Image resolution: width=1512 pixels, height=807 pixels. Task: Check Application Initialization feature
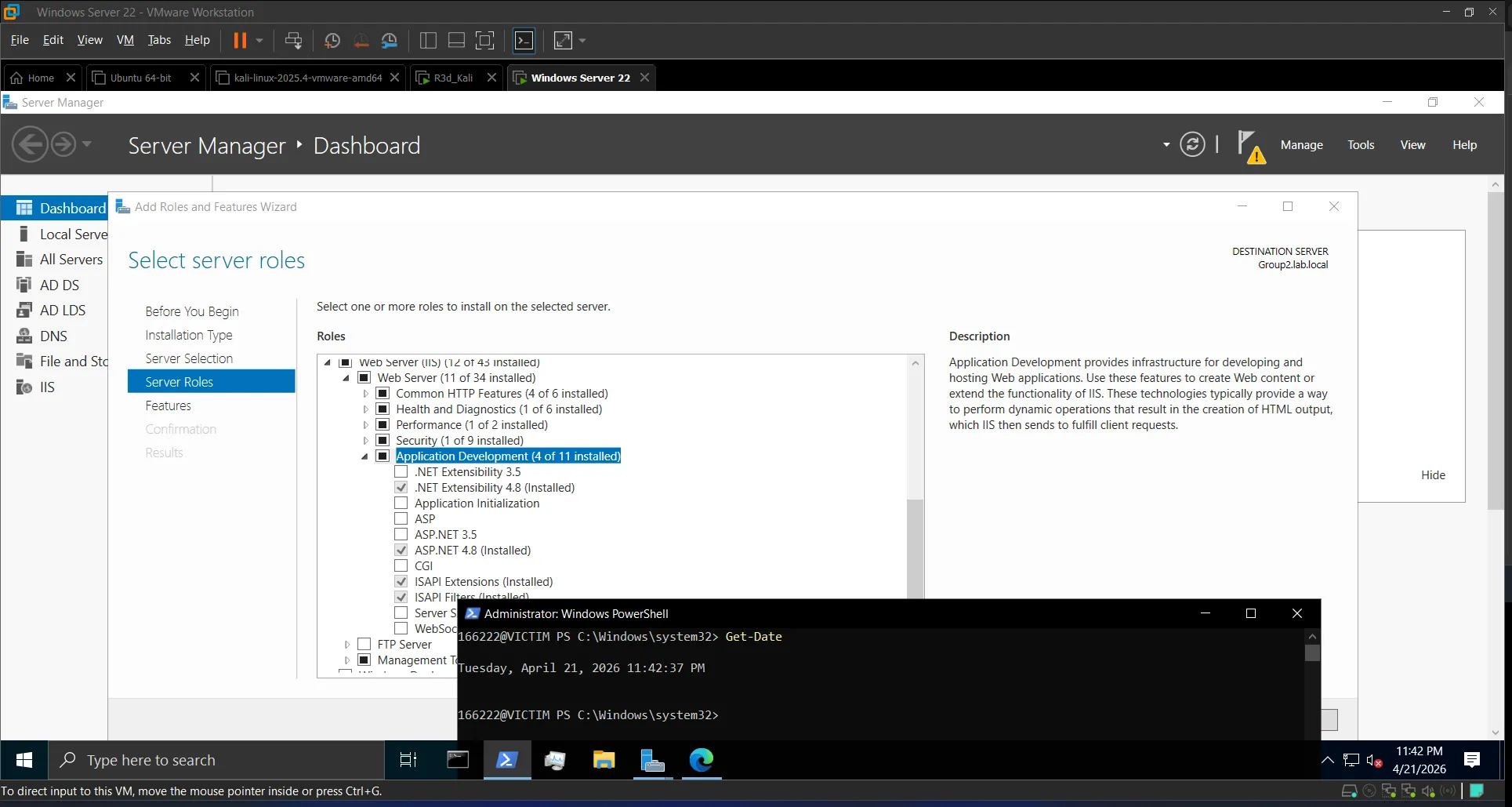[401, 503]
